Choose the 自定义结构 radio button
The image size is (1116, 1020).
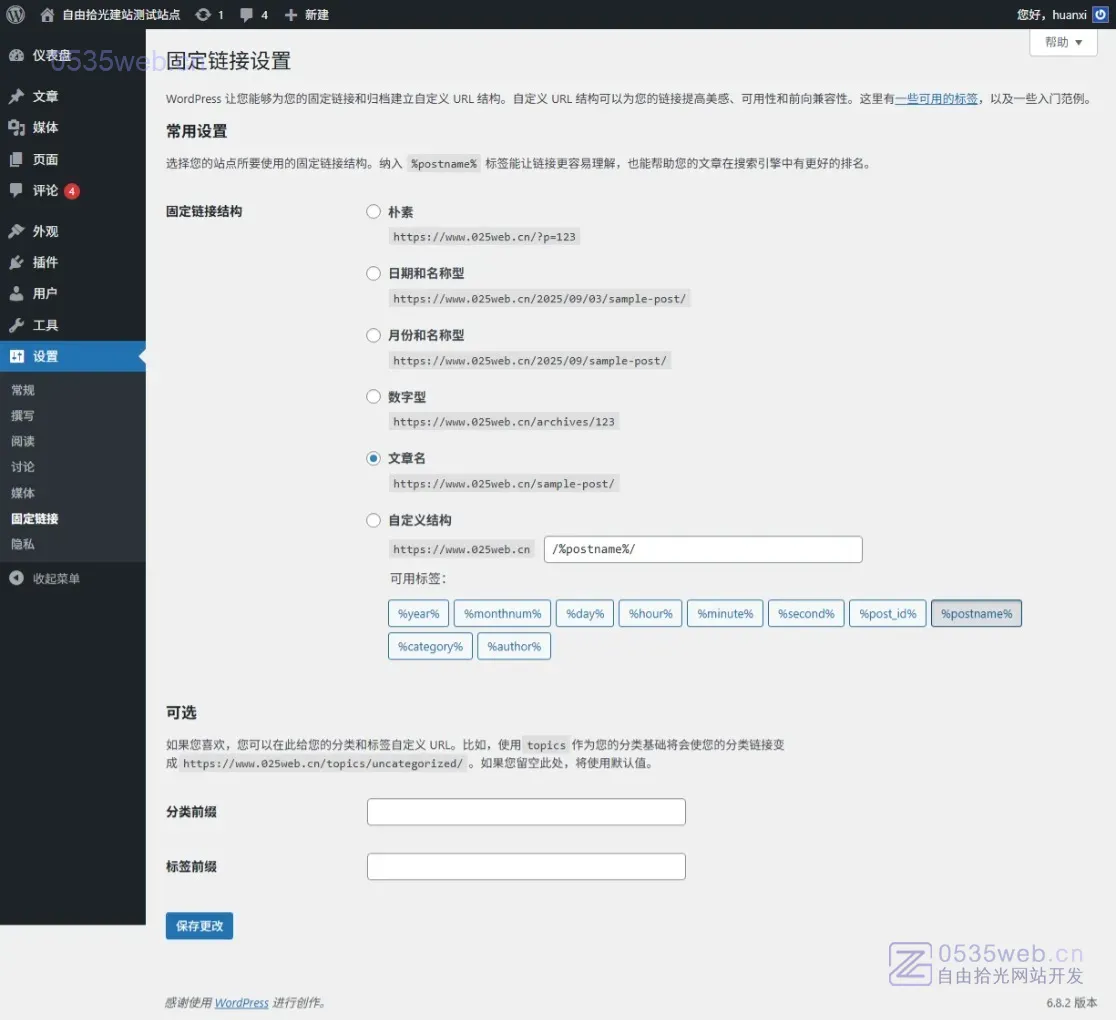click(373, 520)
